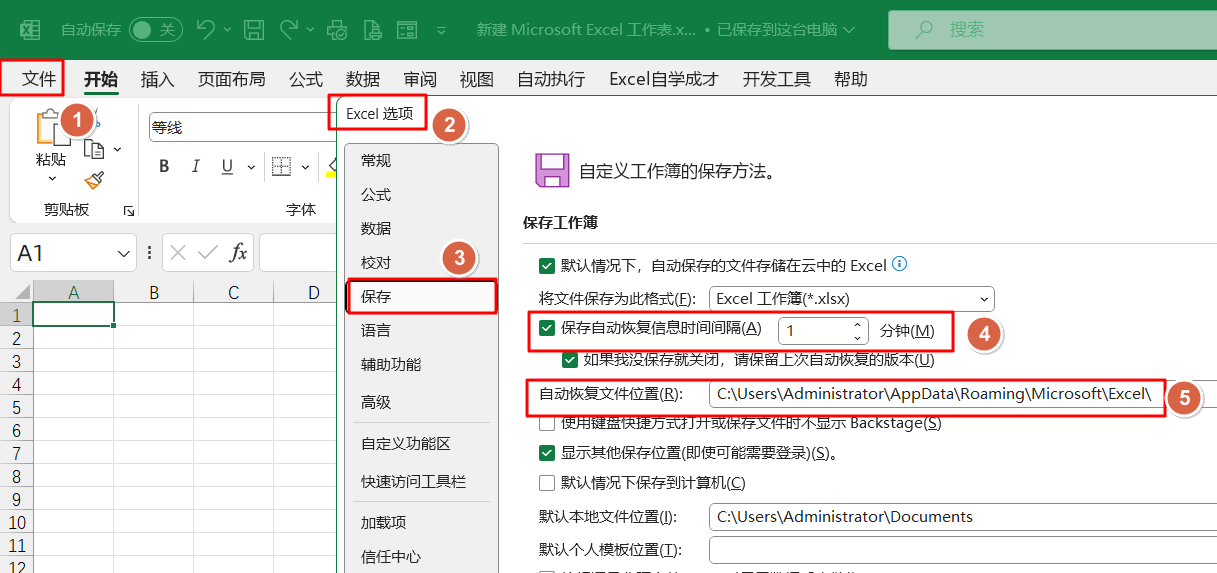The height and width of the screenshot is (573, 1217).
Task: Switch to the Excel自学成才 tab
Action: [664, 79]
